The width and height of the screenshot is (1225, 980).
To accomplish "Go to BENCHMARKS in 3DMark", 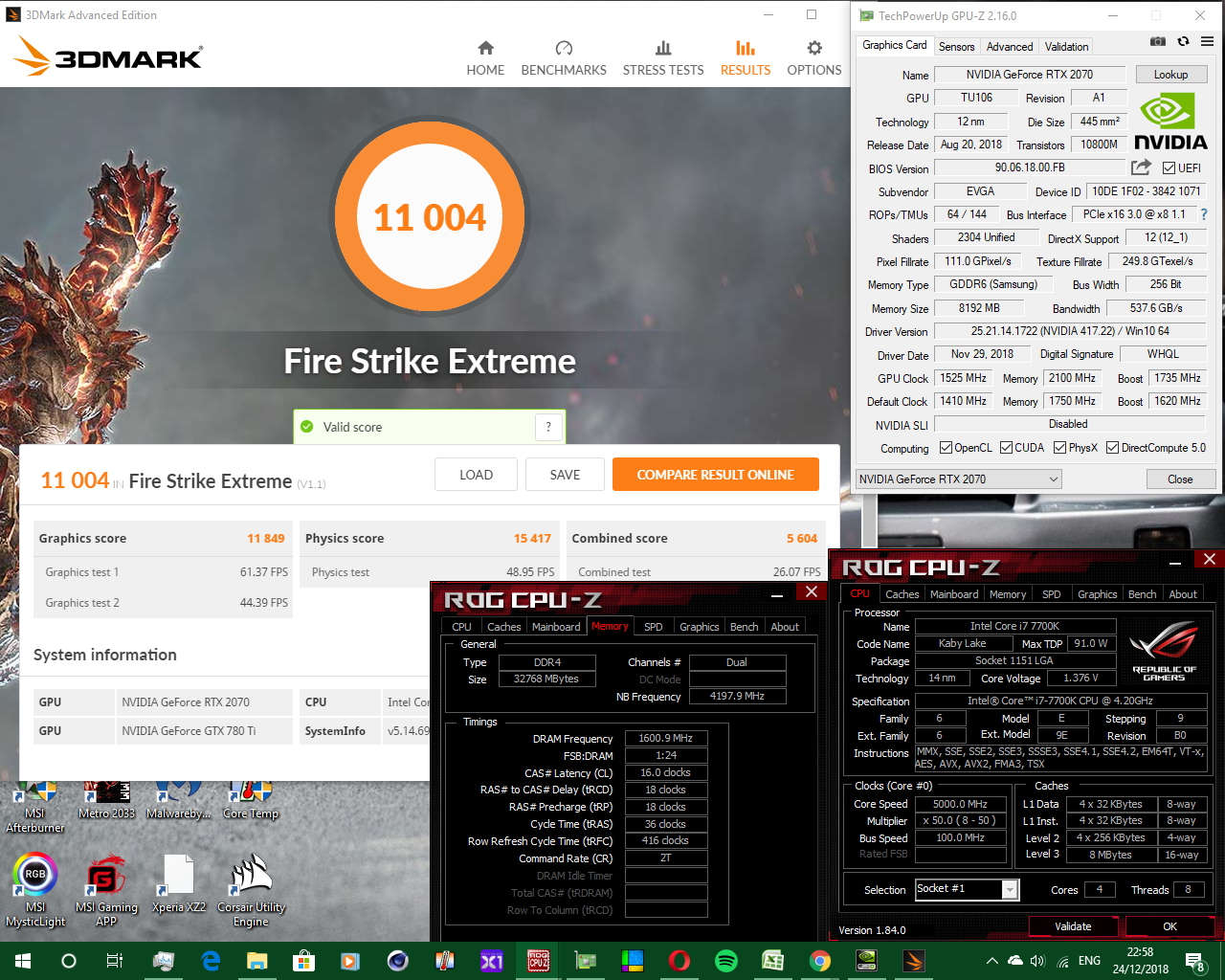I will (x=564, y=58).
